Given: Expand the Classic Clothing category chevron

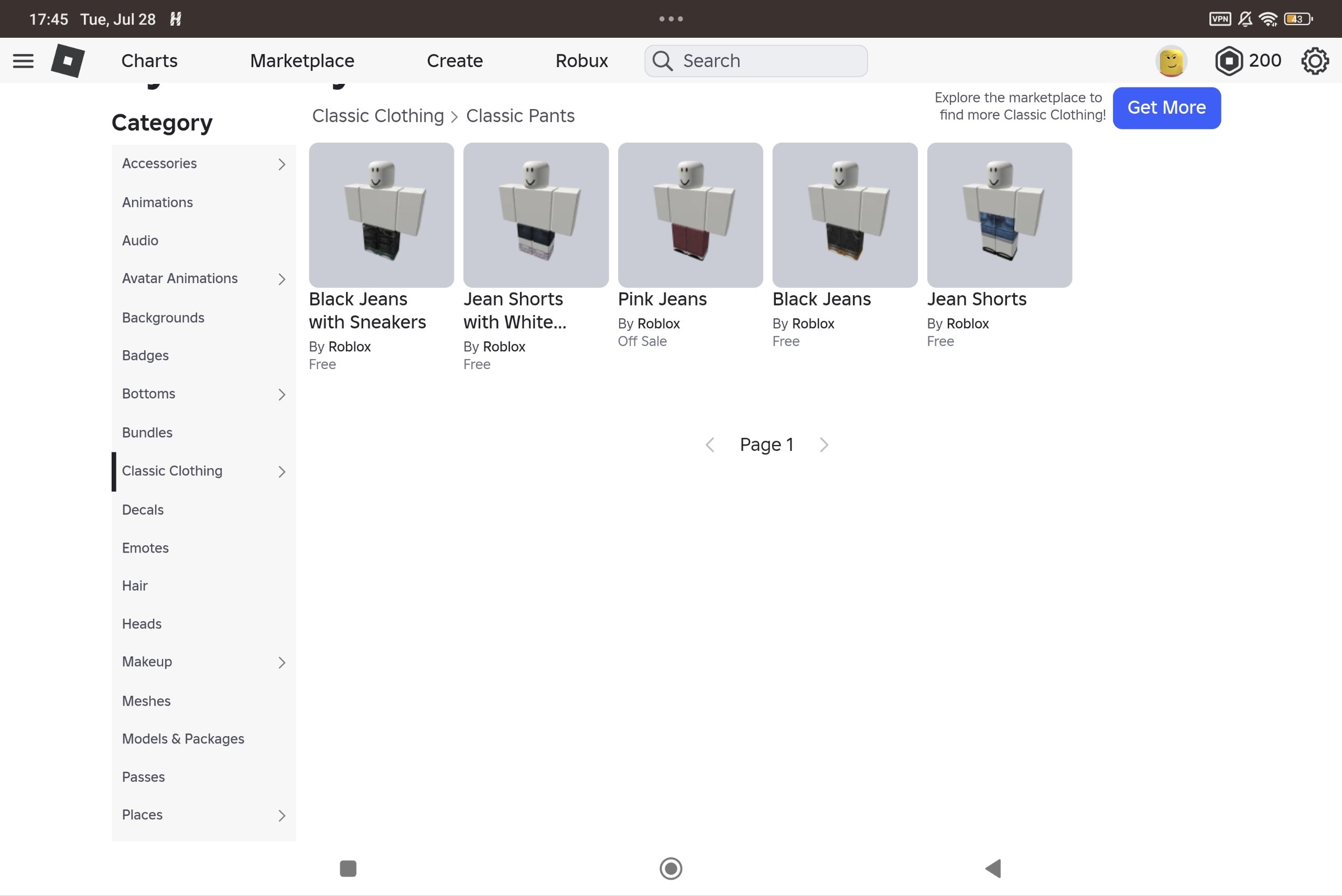Looking at the screenshot, I should (x=282, y=471).
